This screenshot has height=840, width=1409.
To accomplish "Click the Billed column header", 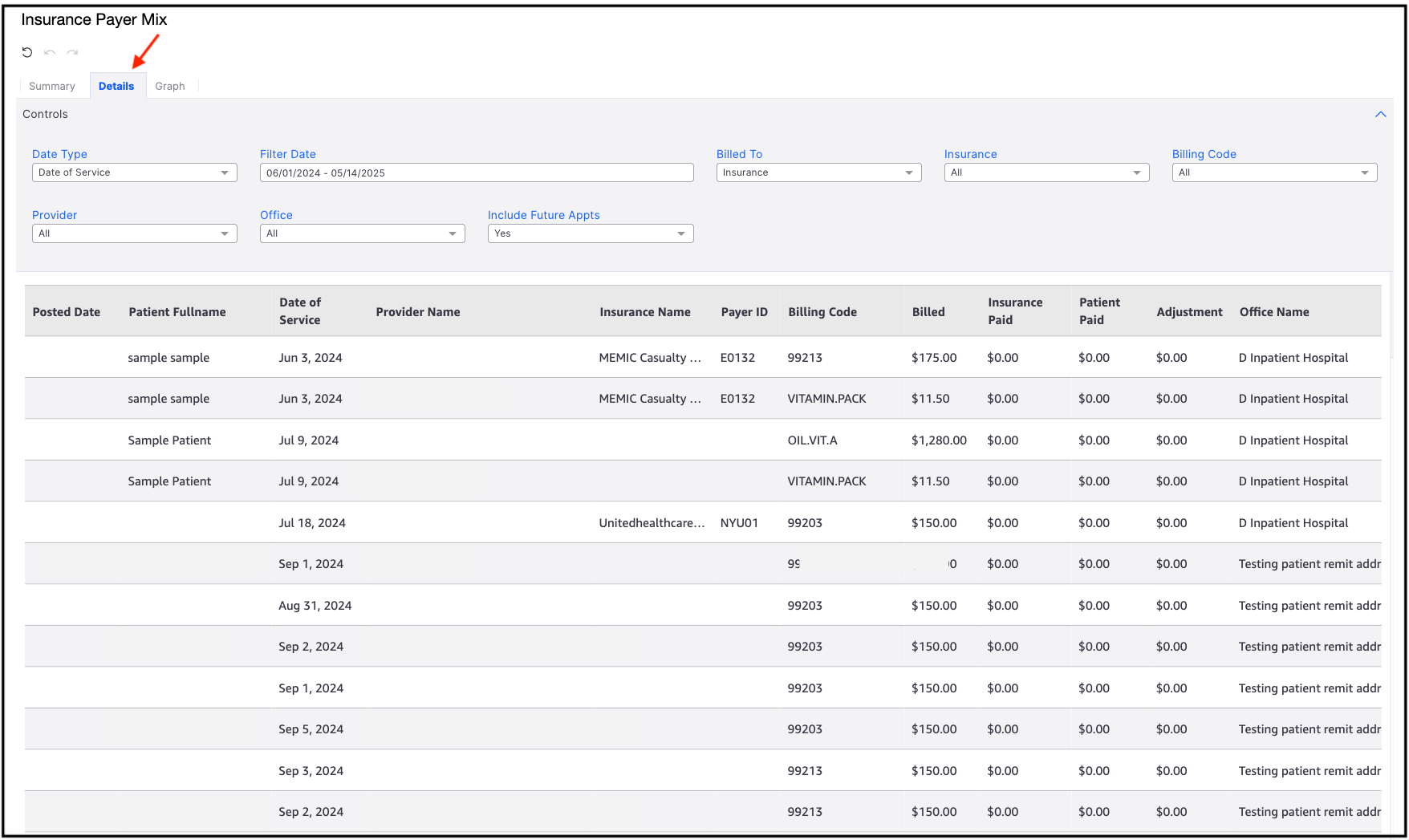I will click(928, 312).
